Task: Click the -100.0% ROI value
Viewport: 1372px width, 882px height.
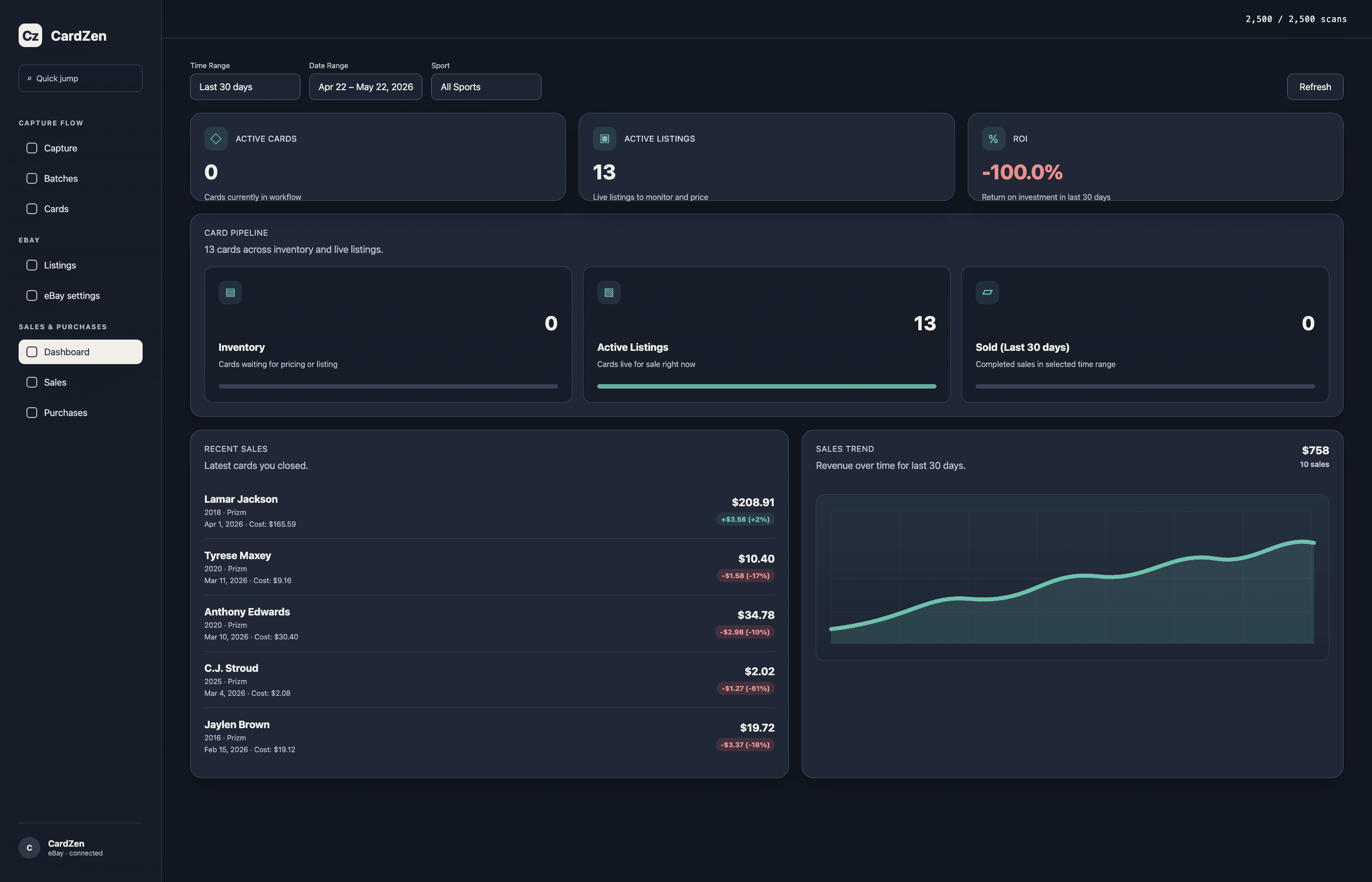Action: (x=1022, y=172)
